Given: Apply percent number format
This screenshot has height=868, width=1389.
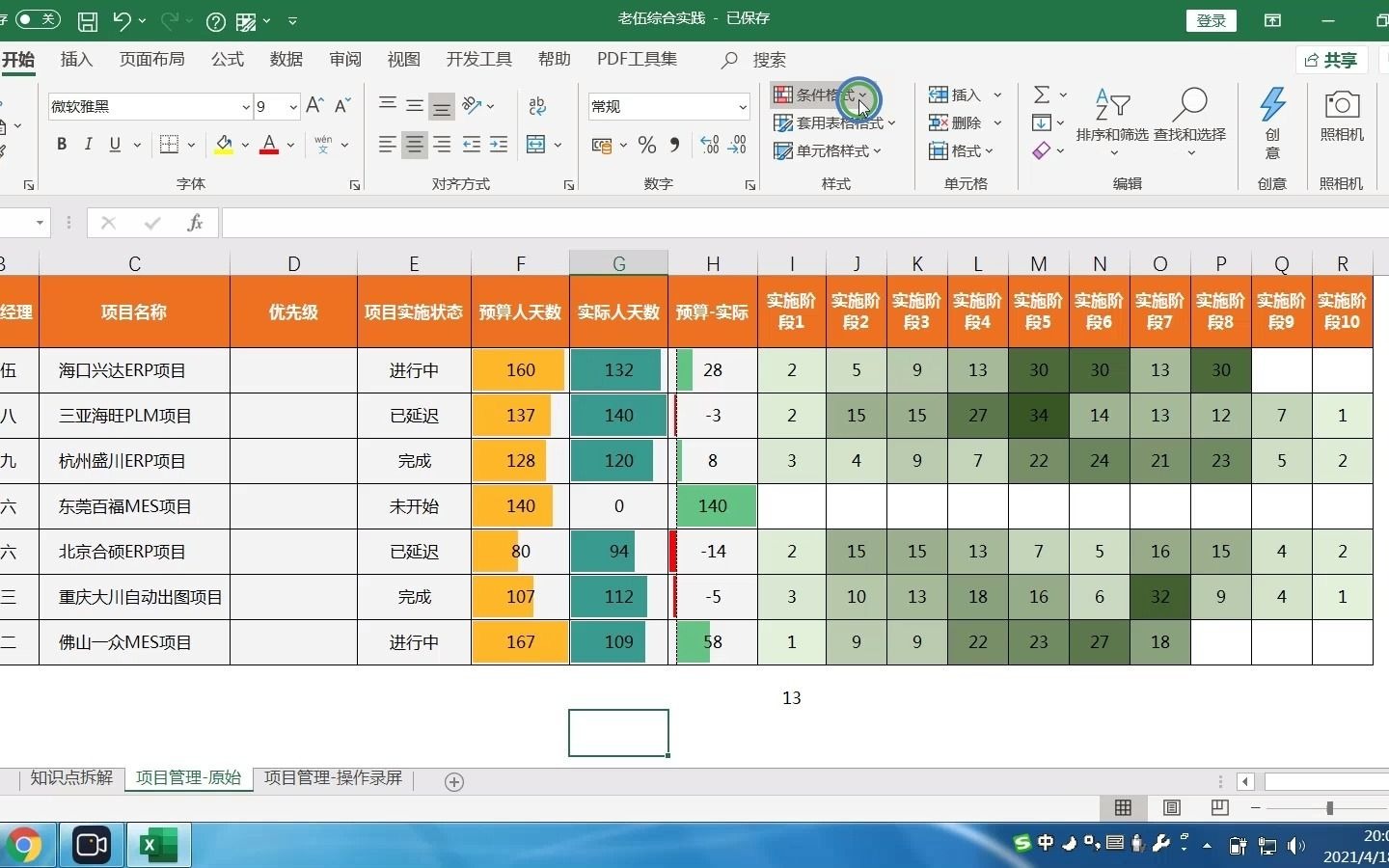Looking at the screenshot, I should pyautogui.click(x=647, y=145).
